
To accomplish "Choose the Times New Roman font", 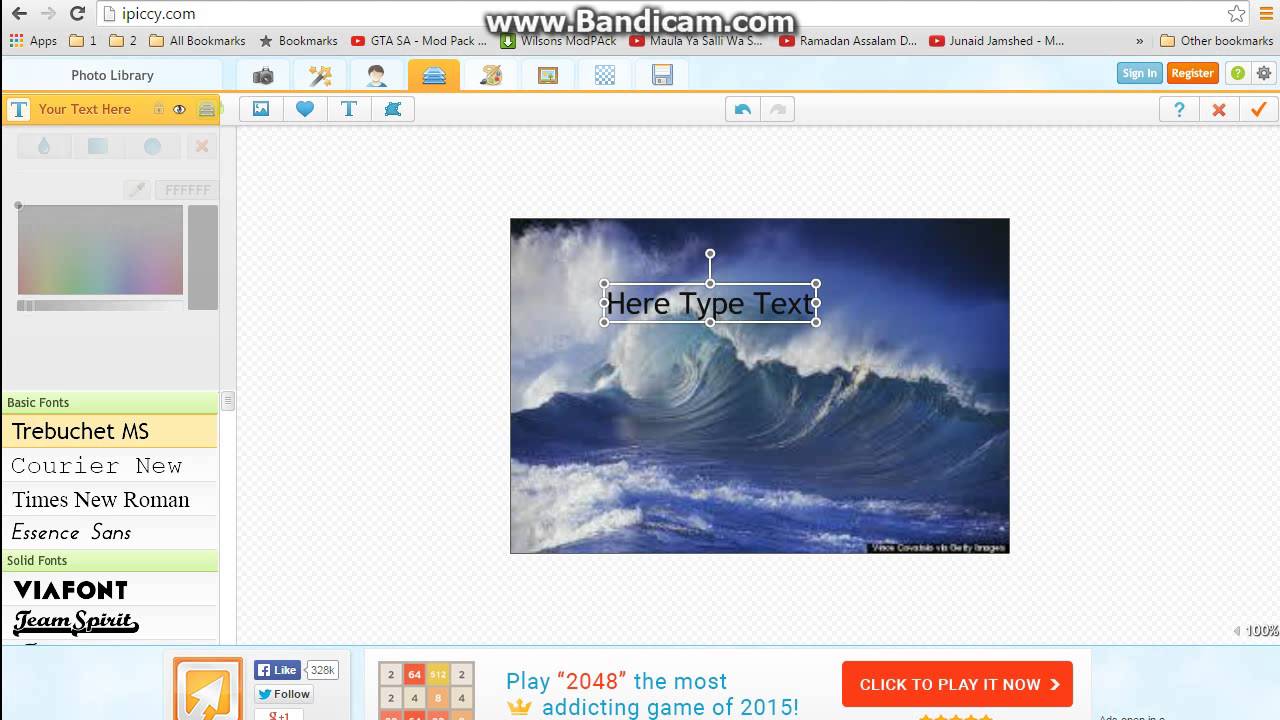I will 110,499.
